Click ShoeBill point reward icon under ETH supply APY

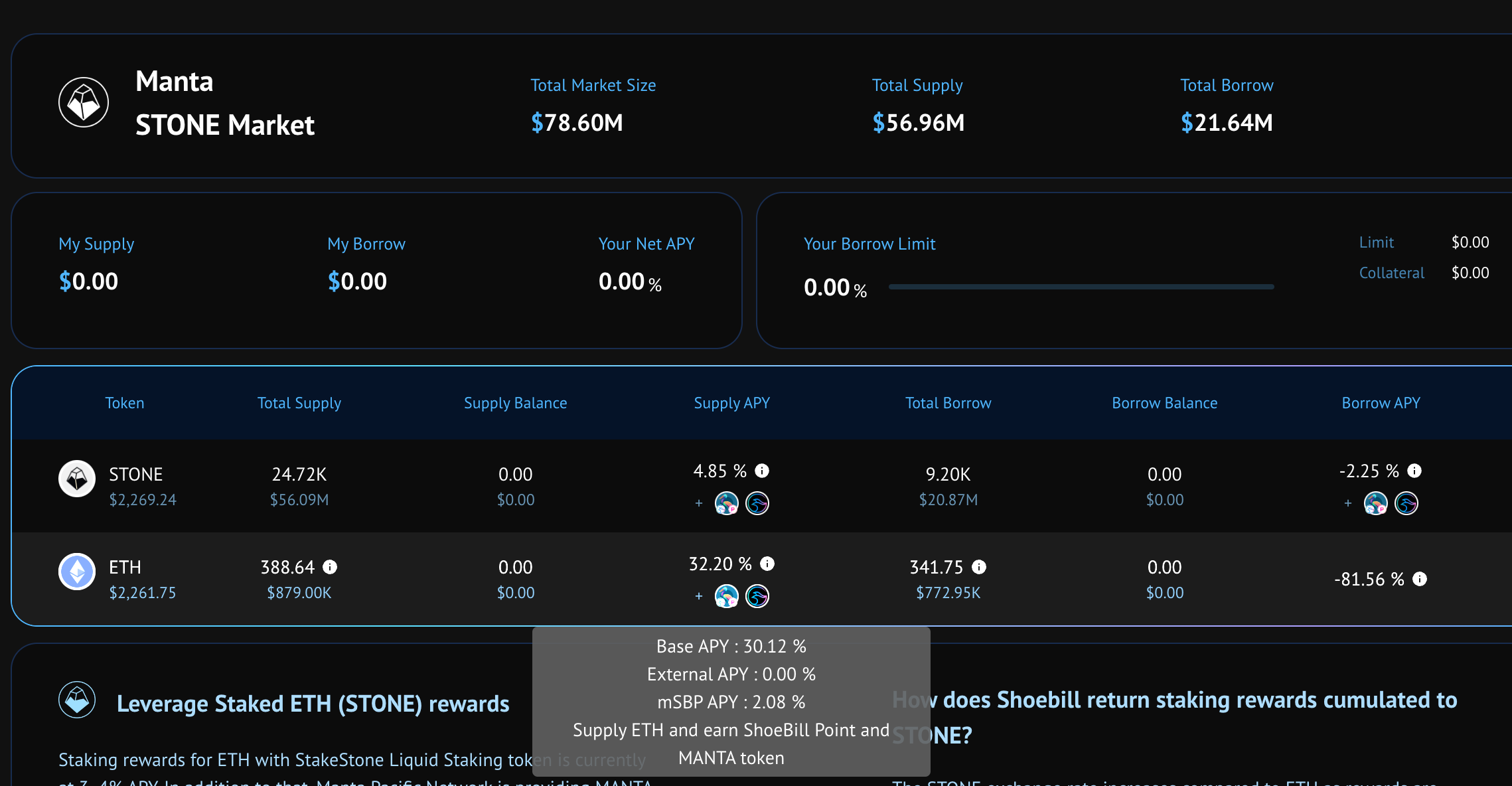[727, 596]
